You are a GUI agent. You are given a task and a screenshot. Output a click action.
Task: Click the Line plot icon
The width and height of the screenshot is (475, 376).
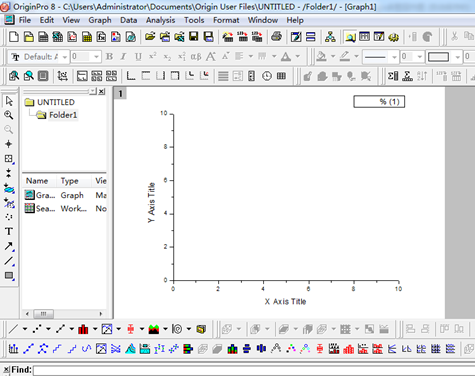[14, 329]
